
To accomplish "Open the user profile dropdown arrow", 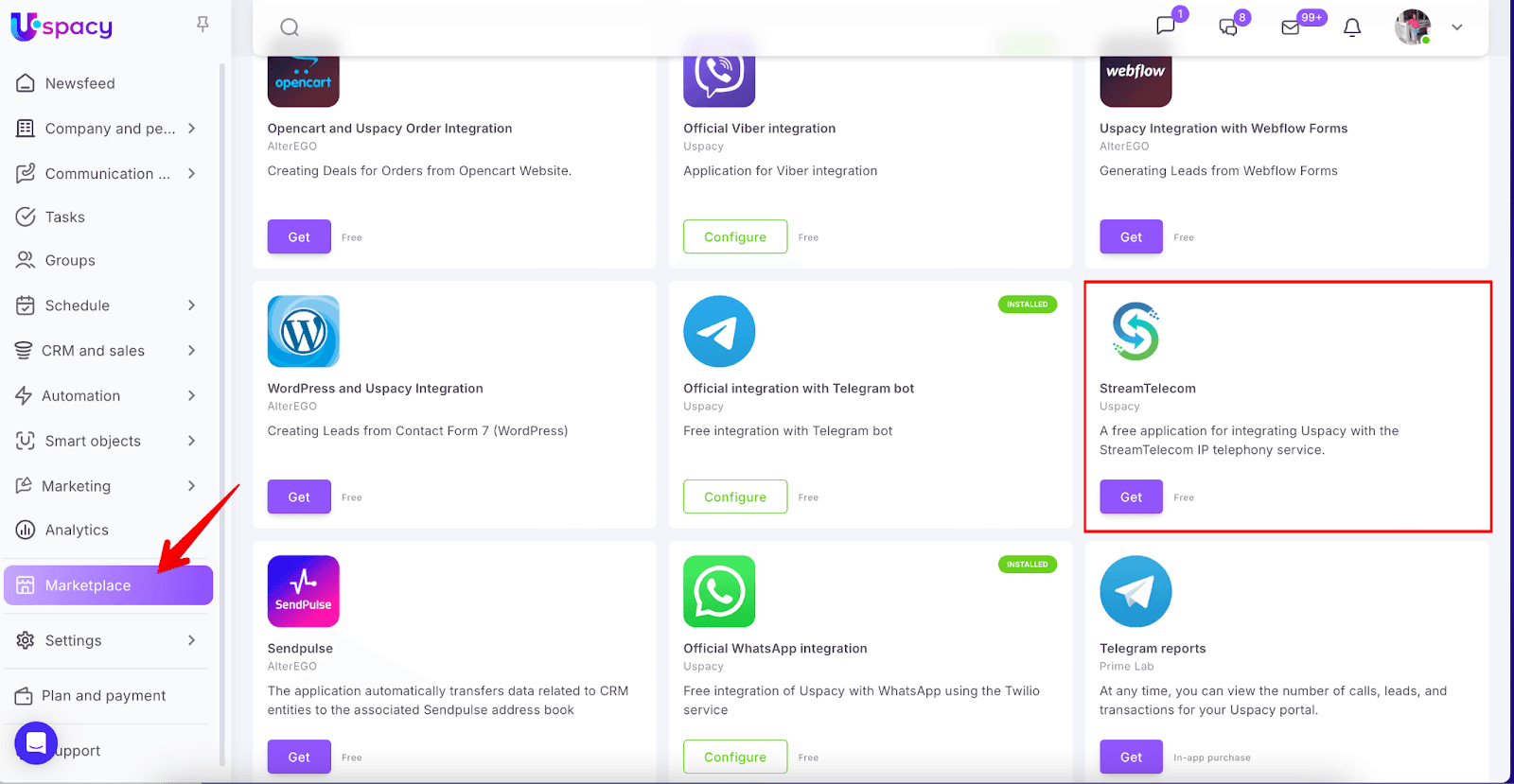I will point(1457,27).
